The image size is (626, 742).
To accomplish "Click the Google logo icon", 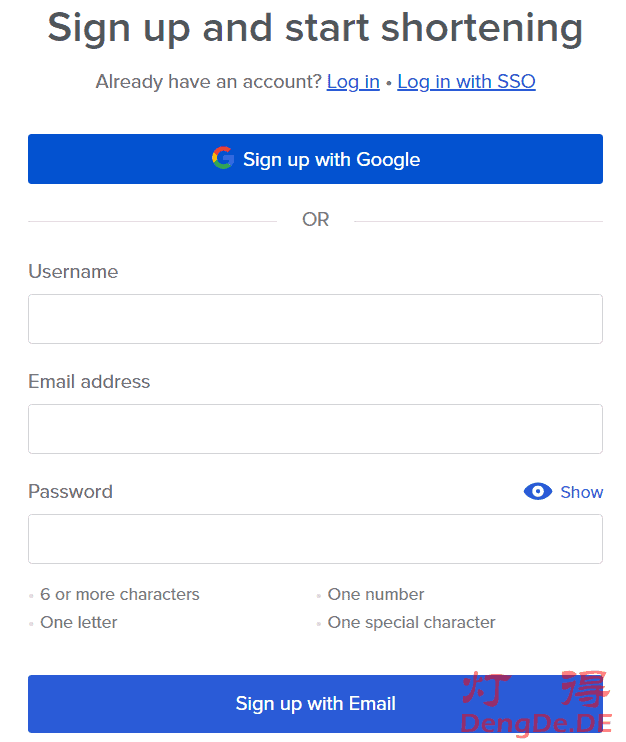I will [222, 158].
